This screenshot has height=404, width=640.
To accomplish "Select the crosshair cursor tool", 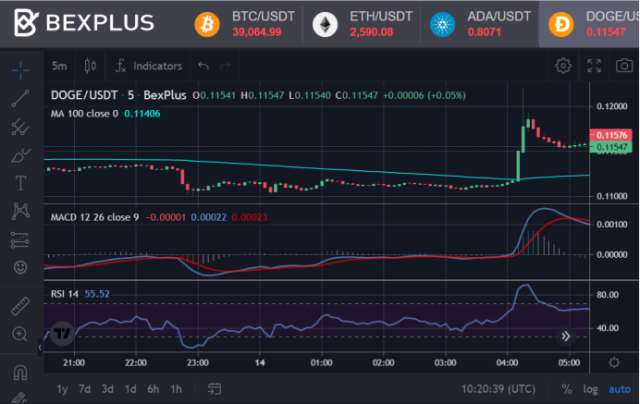I will (20, 71).
